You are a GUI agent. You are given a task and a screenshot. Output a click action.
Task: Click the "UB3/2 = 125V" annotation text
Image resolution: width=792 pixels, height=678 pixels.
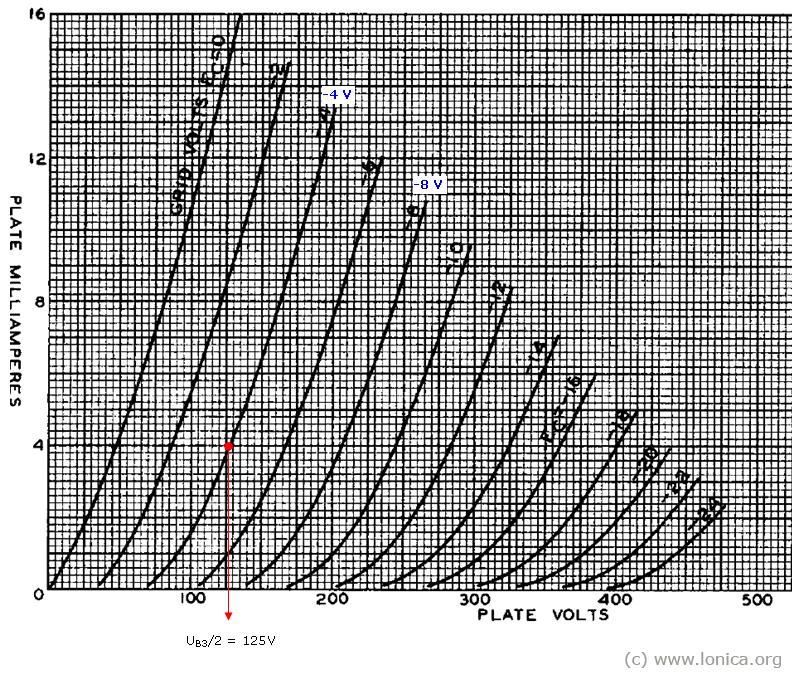pyautogui.click(x=231, y=641)
